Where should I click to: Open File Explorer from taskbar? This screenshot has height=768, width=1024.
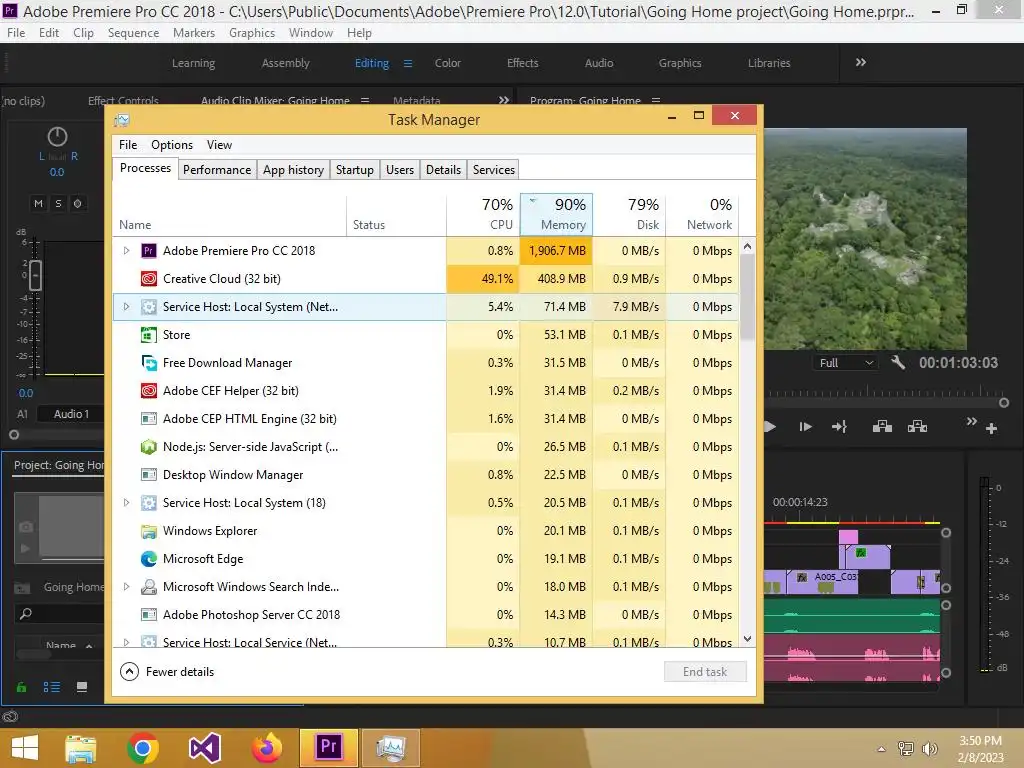coord(81,748)
